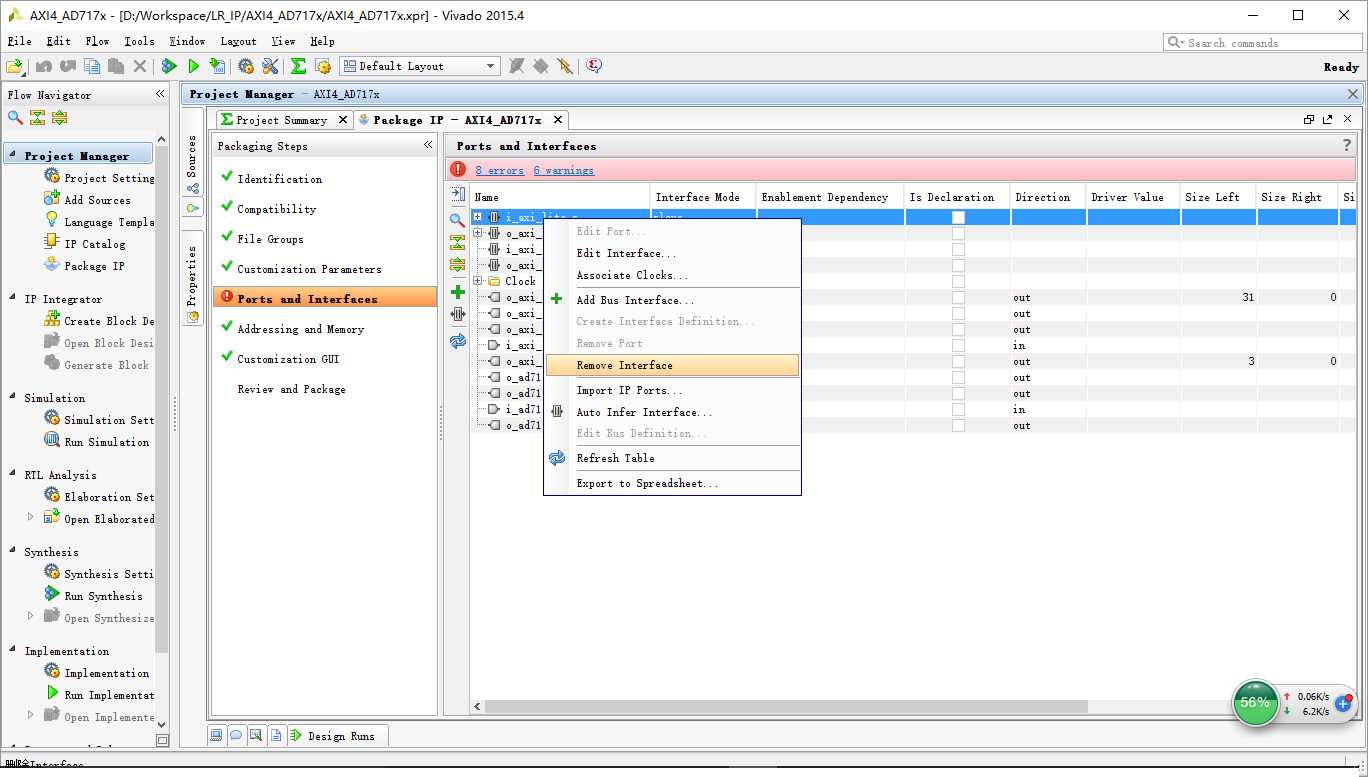
Task: Collapse the Packaging Steps panel with double arrows
Action: 428,145
